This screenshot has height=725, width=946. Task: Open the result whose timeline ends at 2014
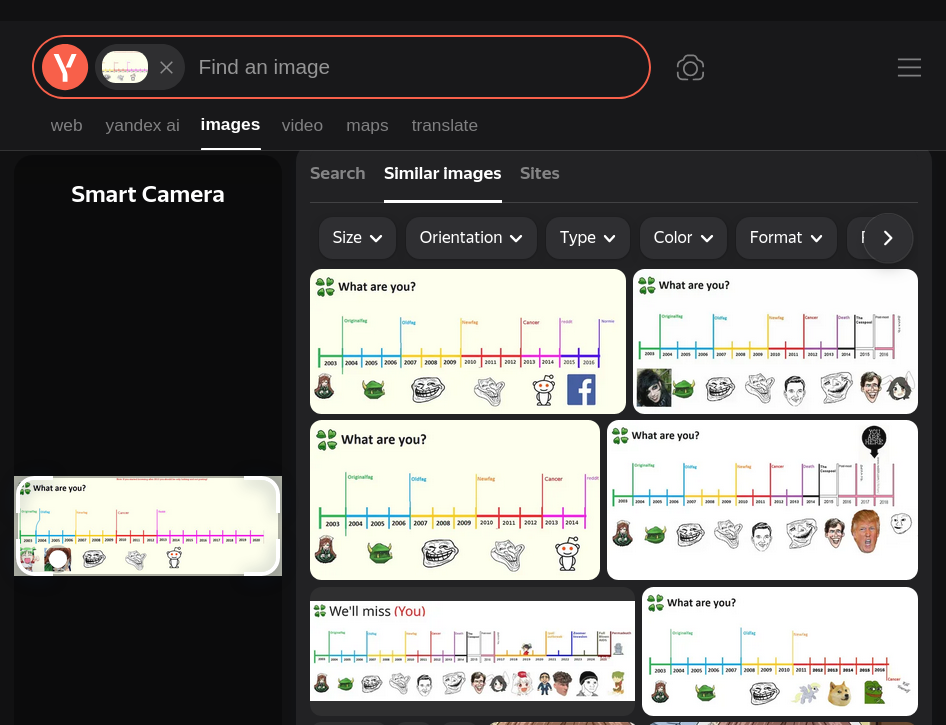click(x=455, y=500)
